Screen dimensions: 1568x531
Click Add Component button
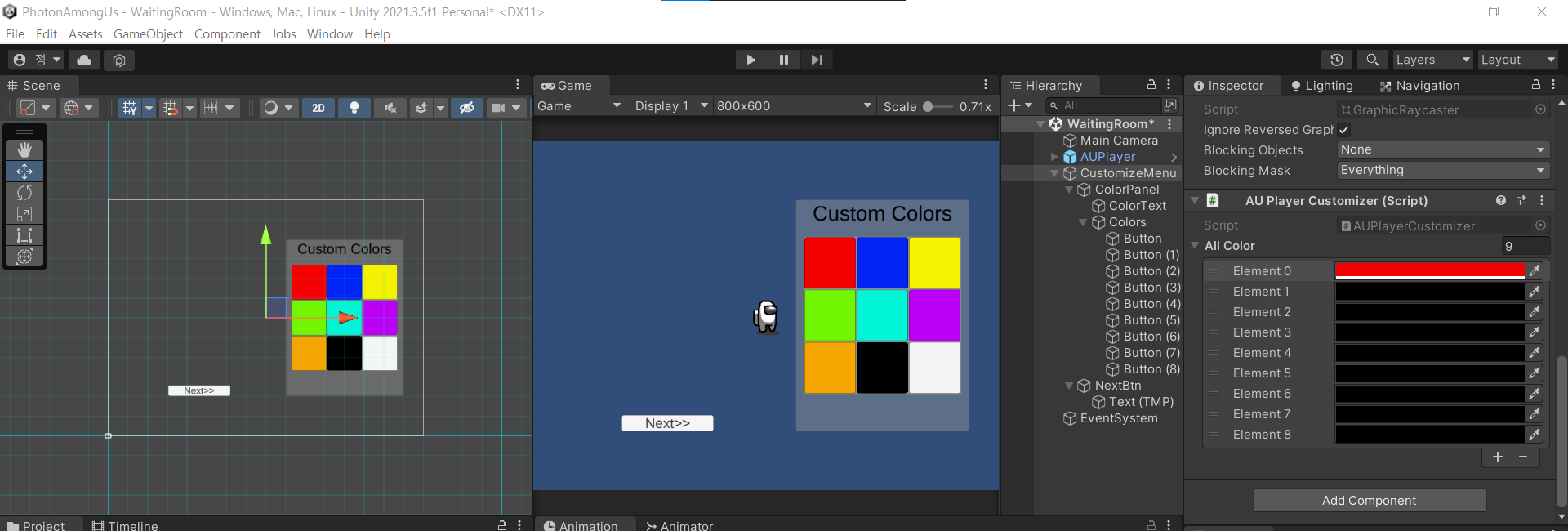click(1370, 500)
